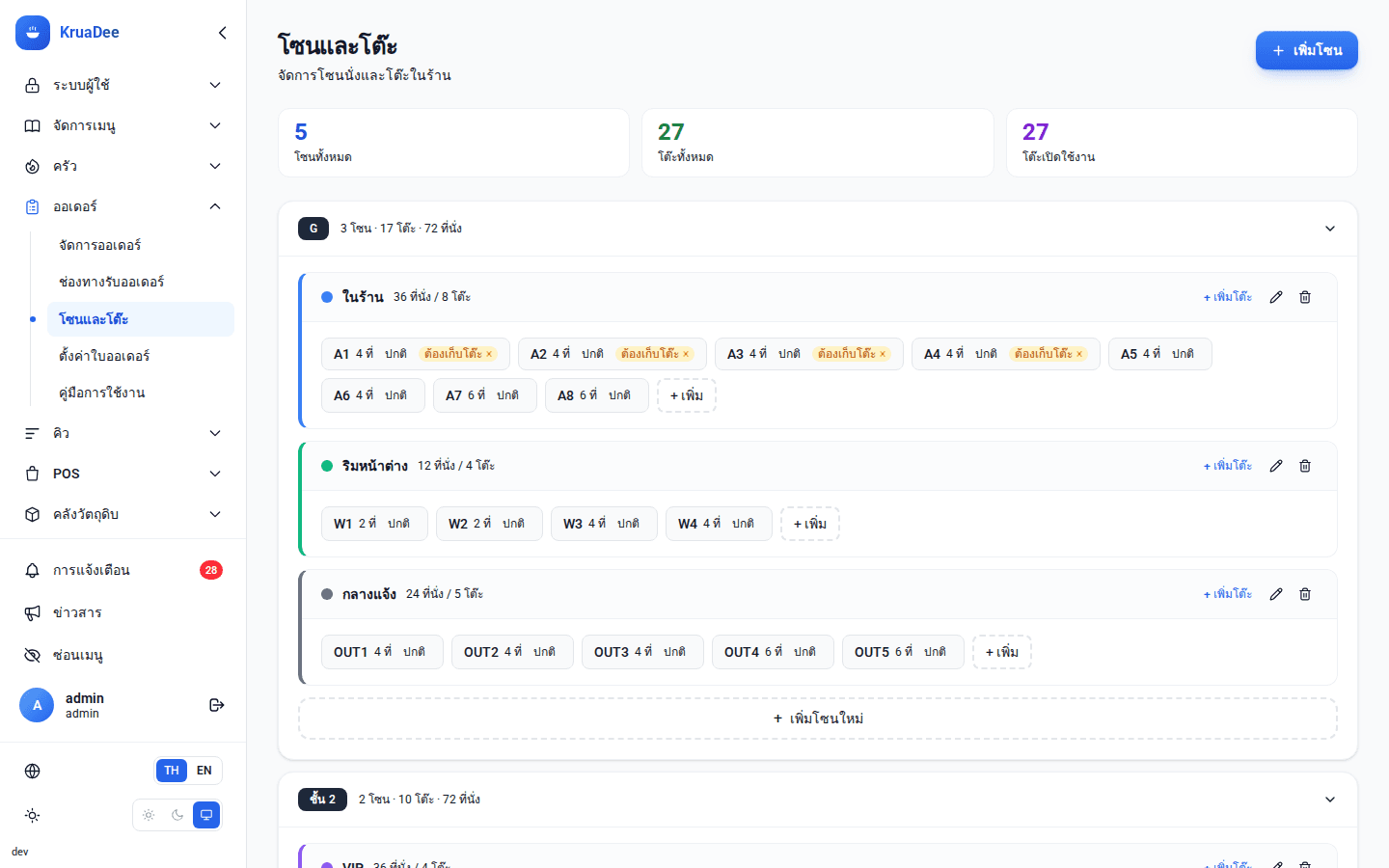Open จัดการออเดอร์ submenu item
This screenshot has height=868, width=1389.
141,246
